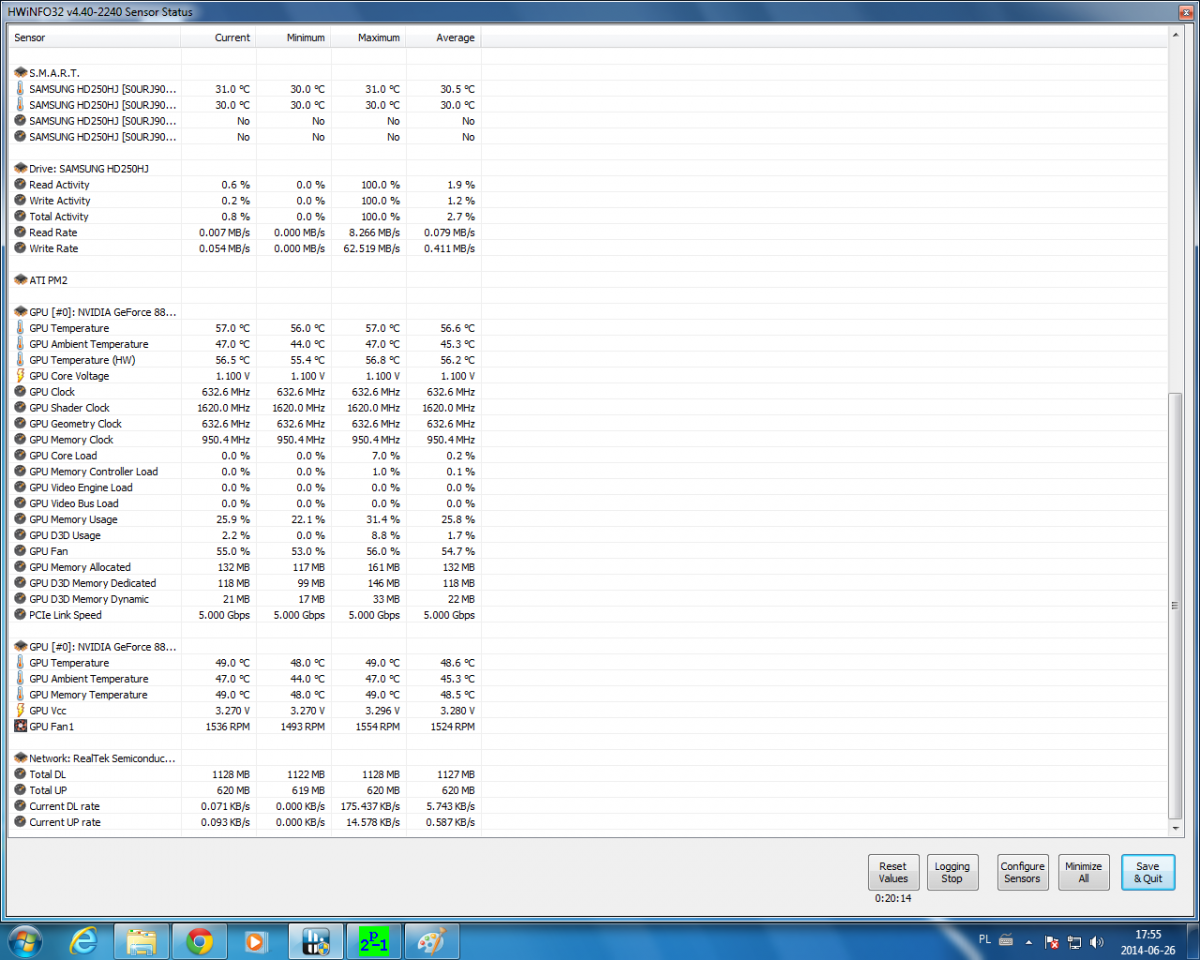Click thermometer icon beside GPU Memory Temperature
The width and height of the screenshot is (1200, 960).
[20, 695]
